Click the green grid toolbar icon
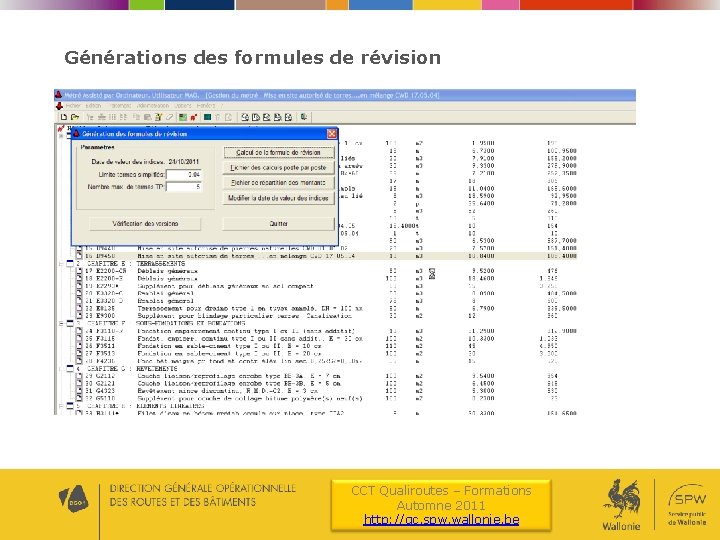The width and height of the screenshot is (720, 540). (x=183, y=117)
